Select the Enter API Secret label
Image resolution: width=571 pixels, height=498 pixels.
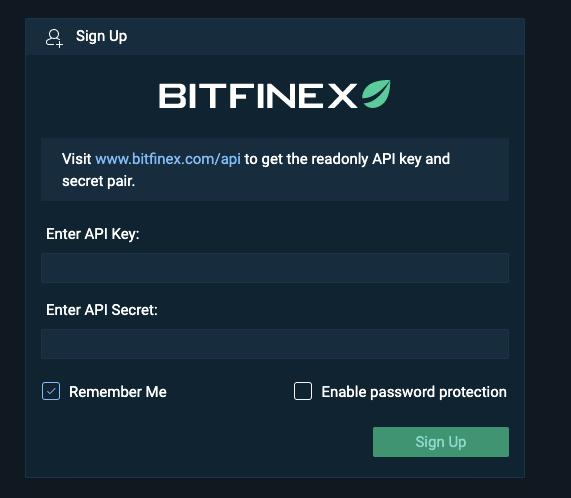pyautogui.click(x=102, y=310)
